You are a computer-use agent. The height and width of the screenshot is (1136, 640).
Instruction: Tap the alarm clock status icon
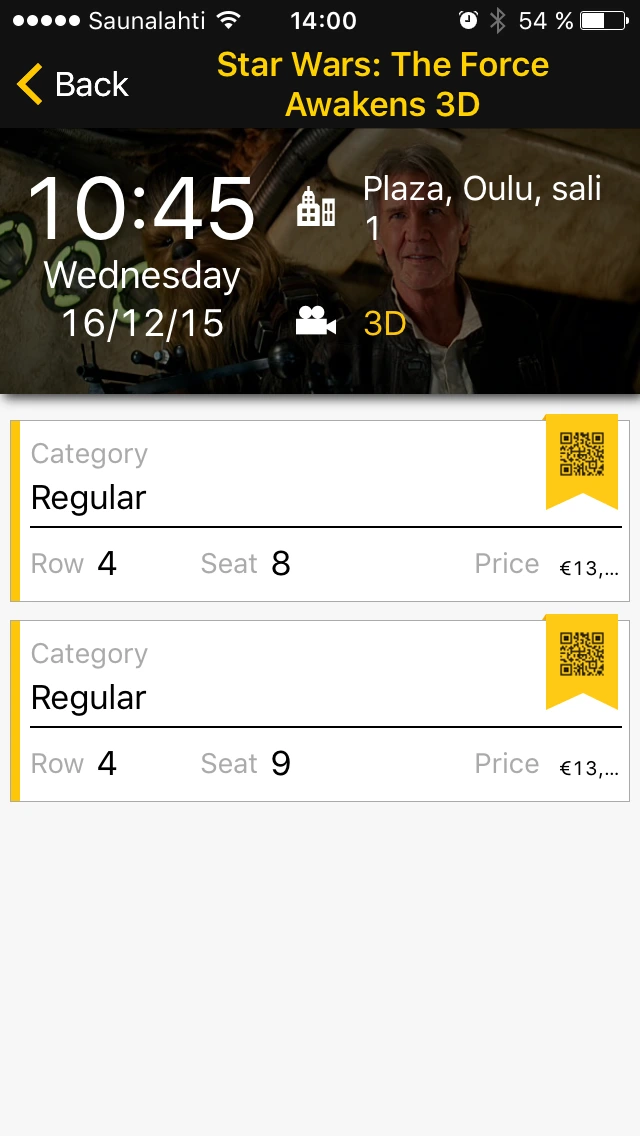point(468,20)
